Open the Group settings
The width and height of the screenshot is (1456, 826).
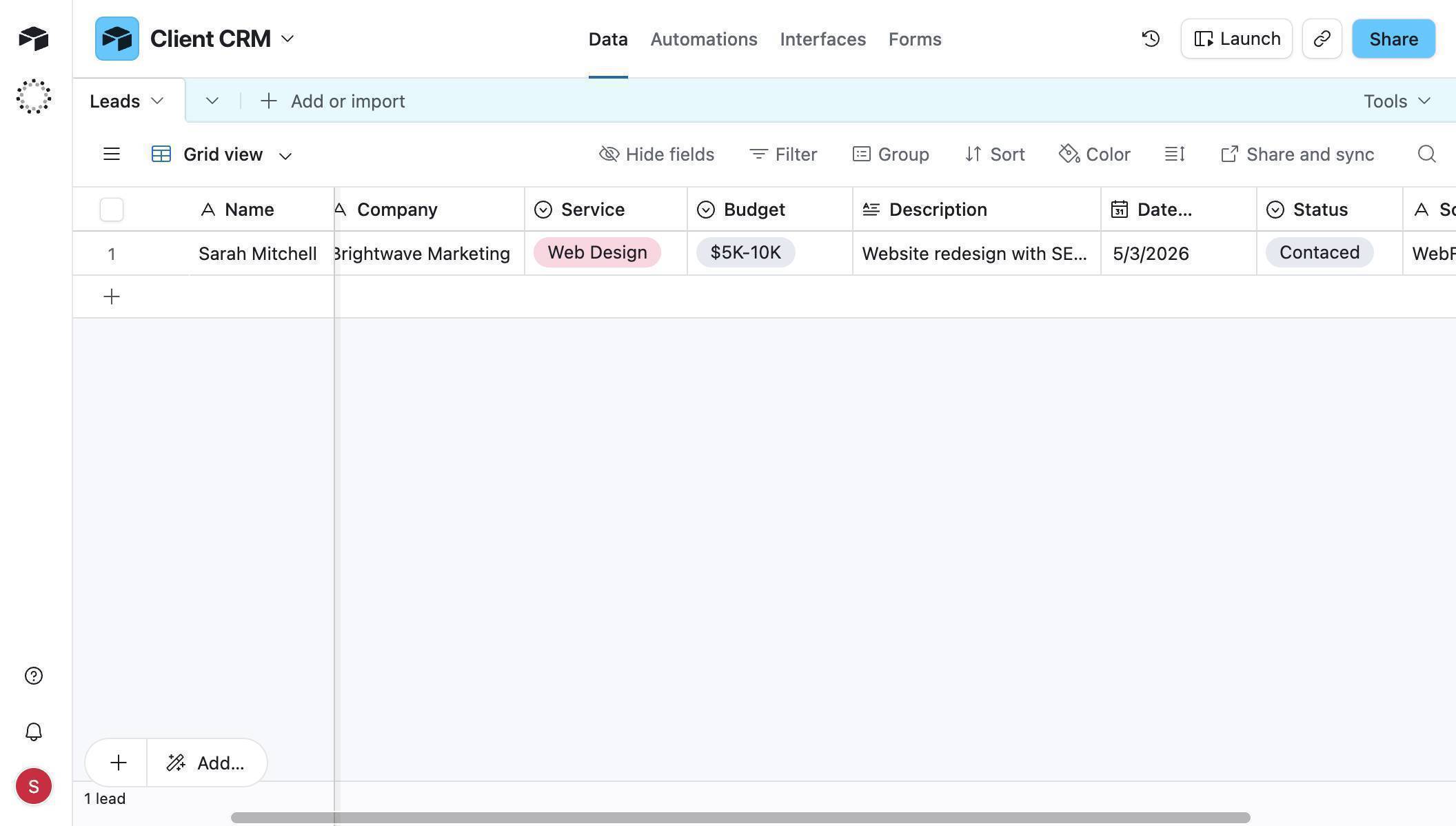(x=890, y=154)
